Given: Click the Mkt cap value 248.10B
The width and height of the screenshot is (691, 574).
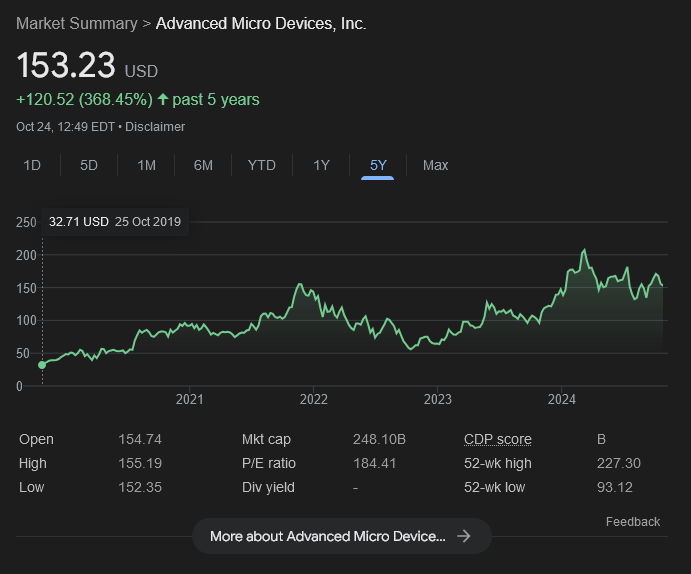Looking at the screenshot, I should pos(379,439).
